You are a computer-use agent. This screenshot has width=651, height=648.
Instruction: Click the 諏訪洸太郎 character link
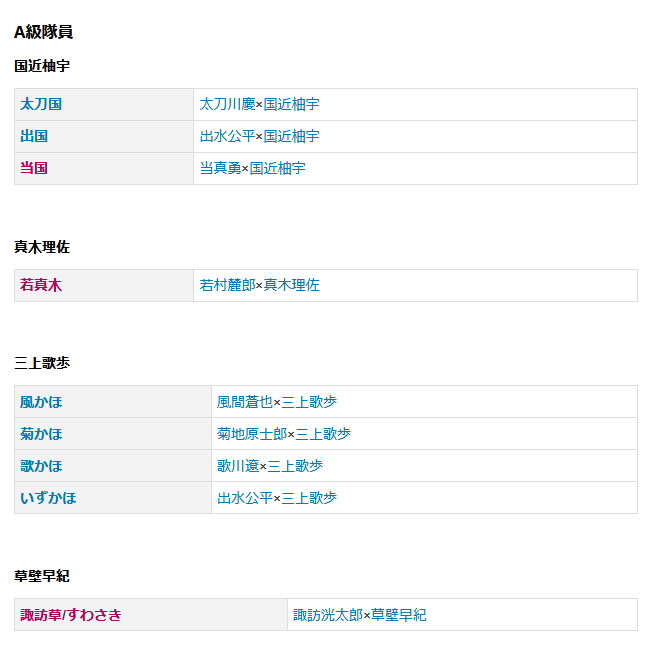pos(328,615)
